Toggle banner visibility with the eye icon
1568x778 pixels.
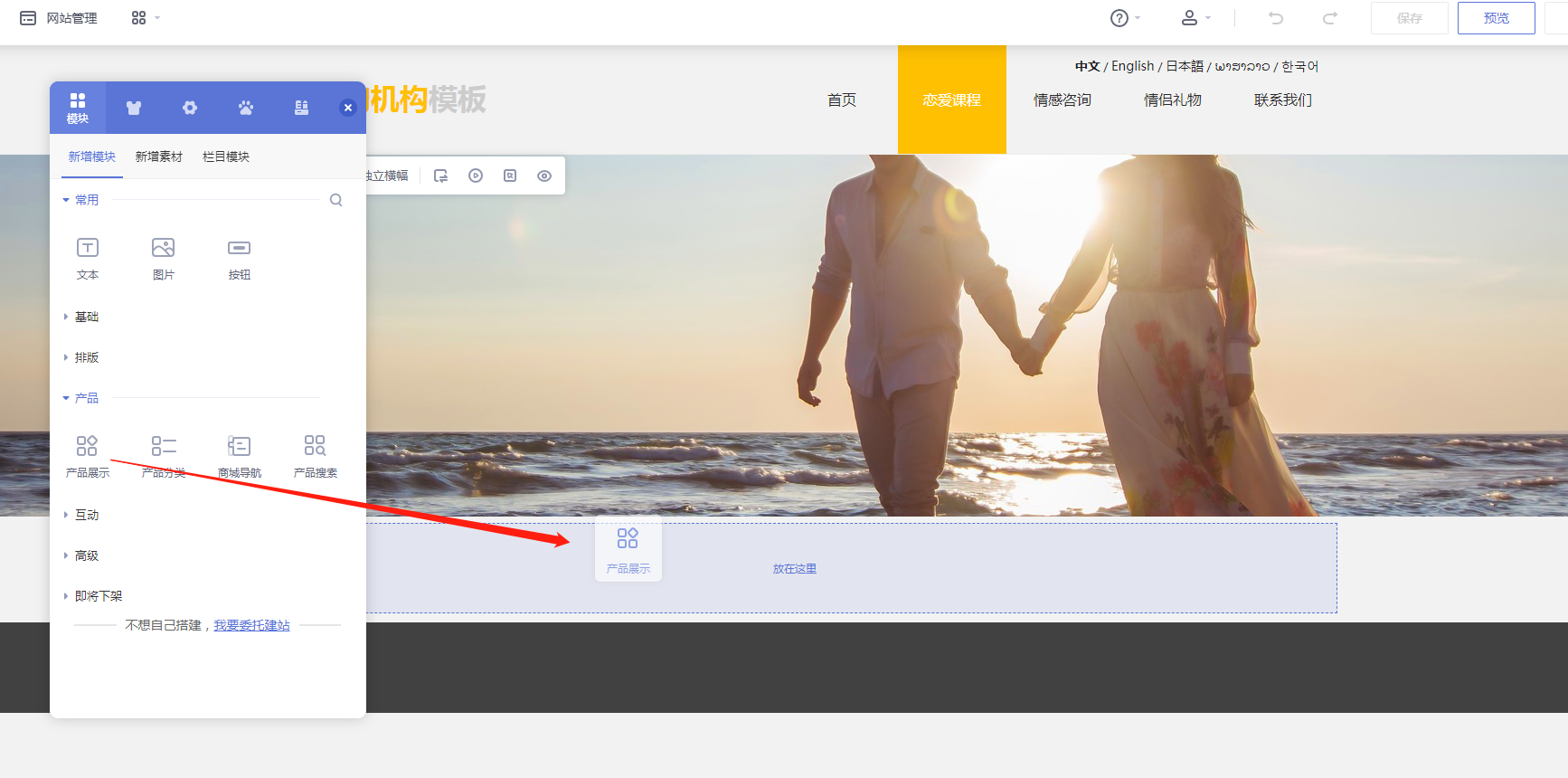[x=544, y=176]
